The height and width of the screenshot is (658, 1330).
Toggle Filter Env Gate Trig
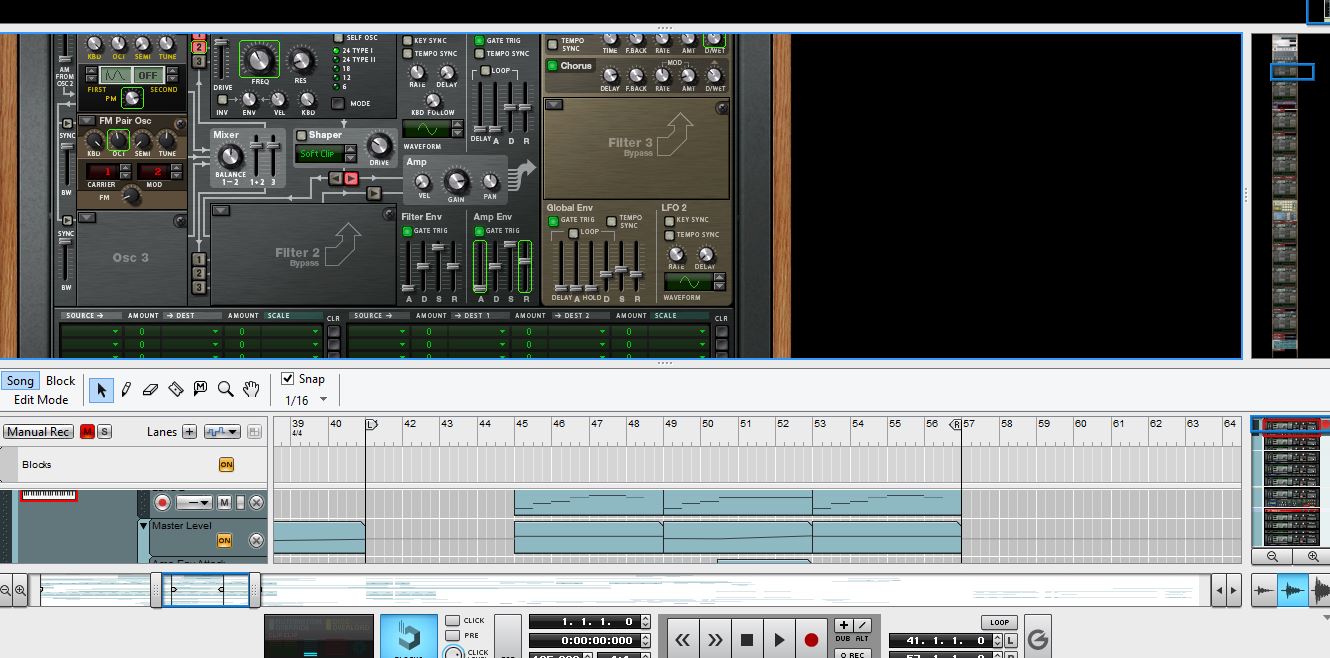(x=407, y=231)
